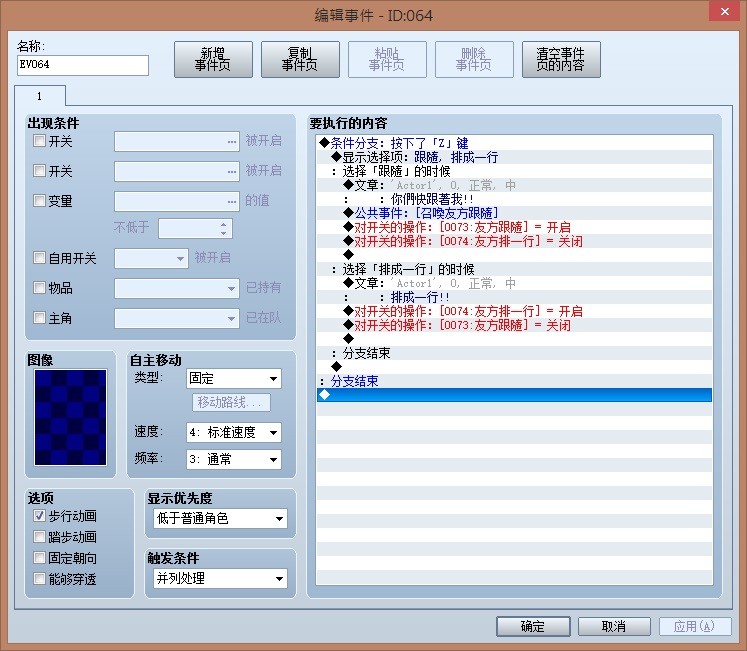The image size is (747, 651).
Task: Select the 显示选择项: 跟随, 排成一行 line
Action: [515, 157]
